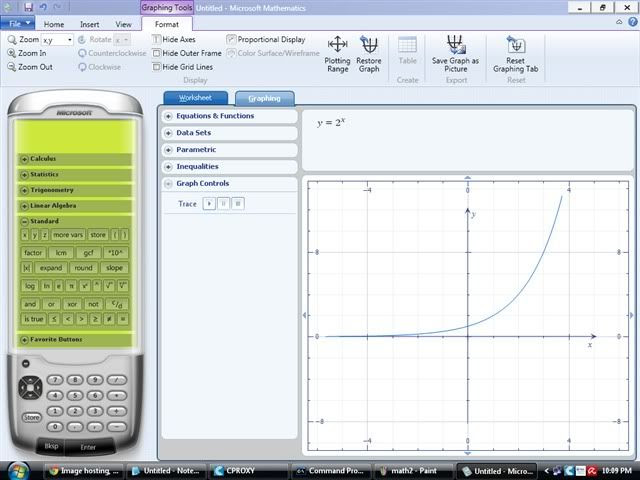Click the factor button
This screenshot has height=480, width=640.
pyautogui.click(x=33, y=253)
